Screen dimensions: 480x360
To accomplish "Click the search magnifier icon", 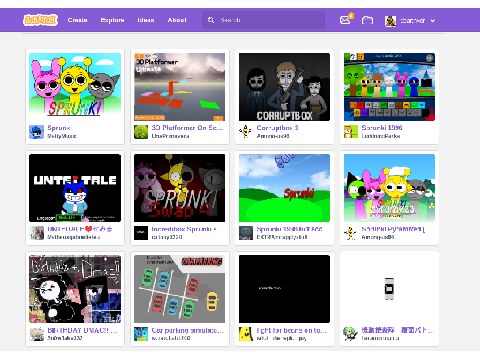I will coord(211,20).
